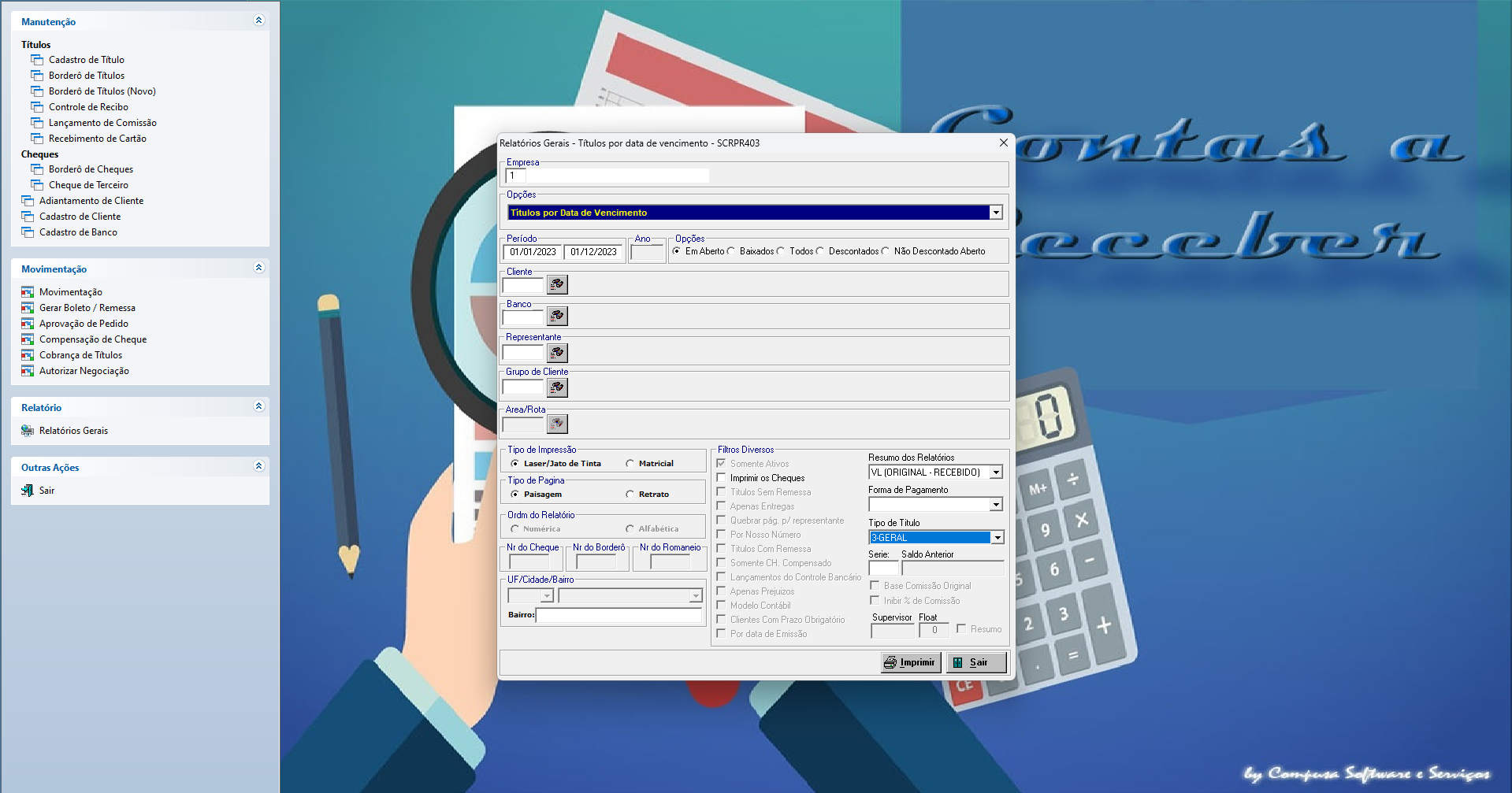Select Em Aberto radio option
Screen dimensions: 1512x793
click(677, 251)
